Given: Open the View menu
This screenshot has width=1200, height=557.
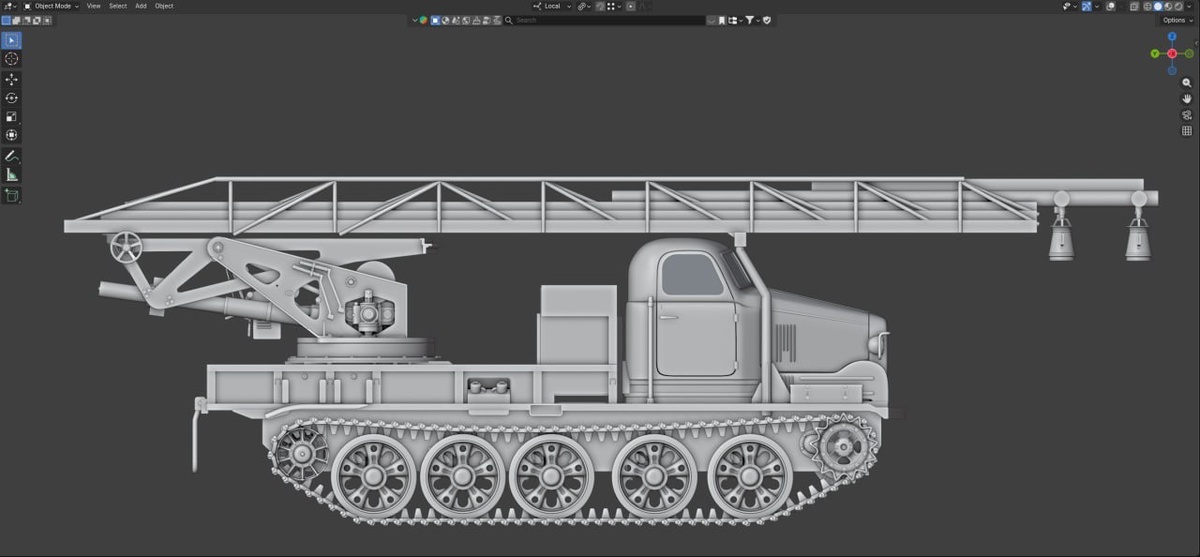Looking at the screenshot, I should (x=93, y=6).
